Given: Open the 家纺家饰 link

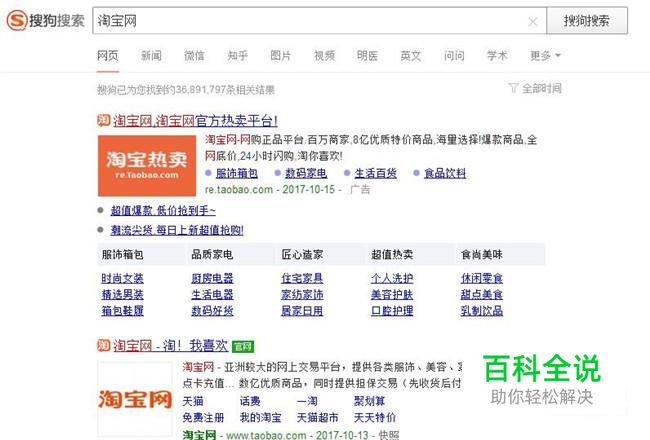Looking at the screenshot, I should pos(302,294).
